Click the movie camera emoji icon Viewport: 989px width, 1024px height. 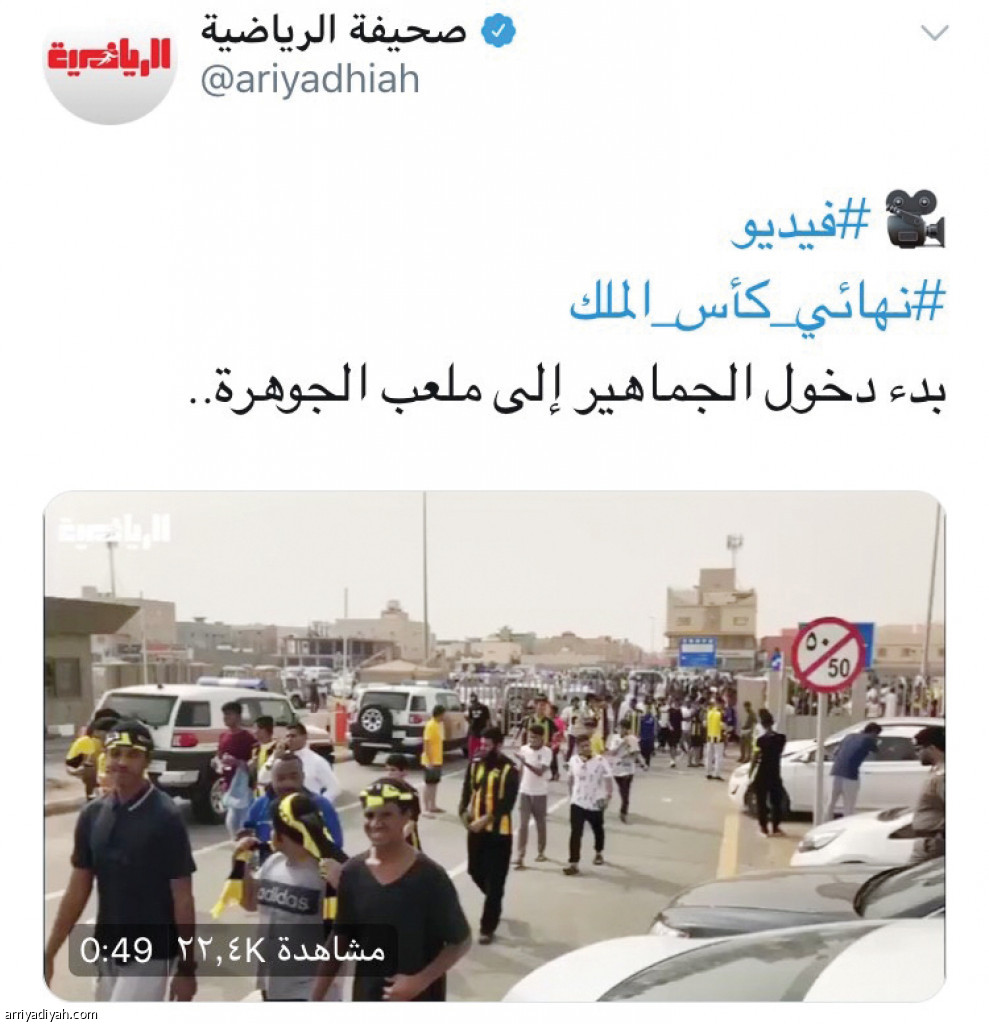(x=915, y=219)
